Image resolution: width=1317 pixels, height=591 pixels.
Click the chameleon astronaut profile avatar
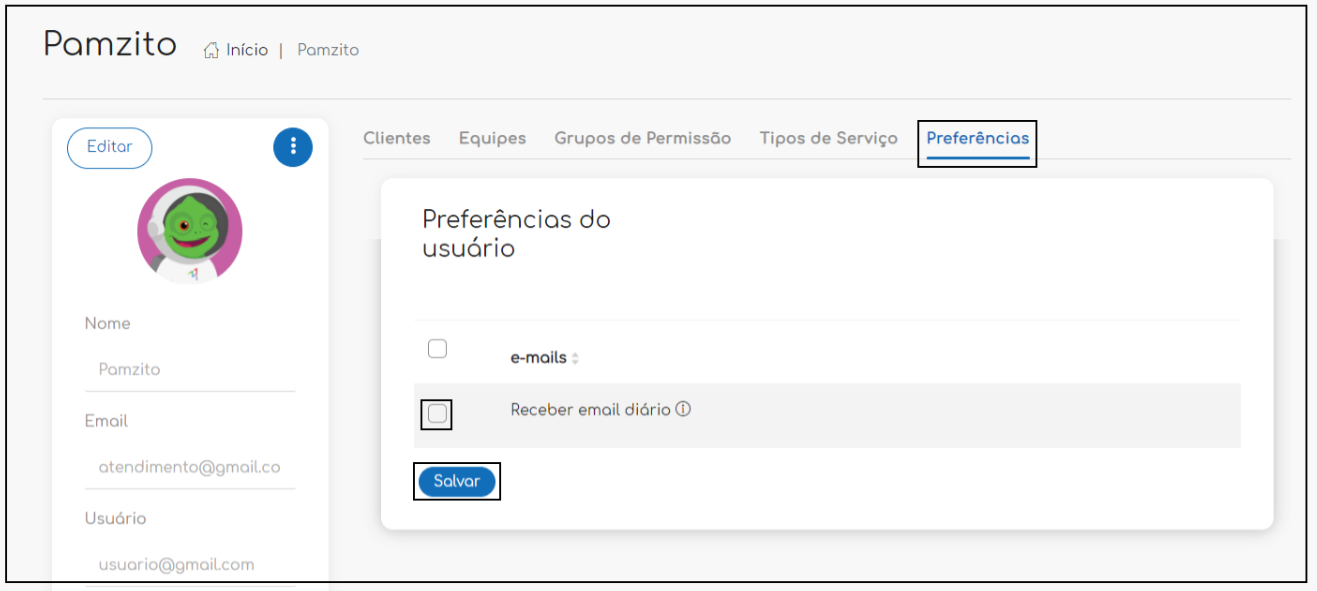click(190, 232)
